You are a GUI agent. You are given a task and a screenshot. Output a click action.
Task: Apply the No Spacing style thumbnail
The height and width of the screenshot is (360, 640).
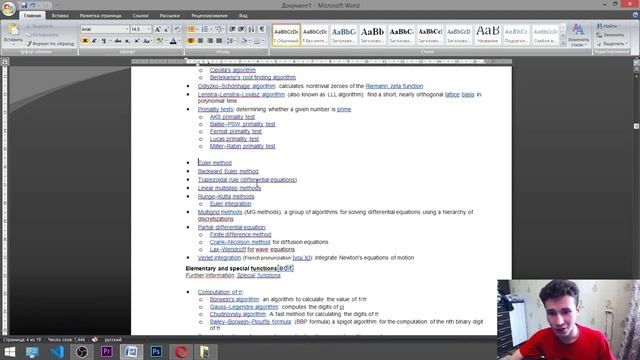click(315, 35)
